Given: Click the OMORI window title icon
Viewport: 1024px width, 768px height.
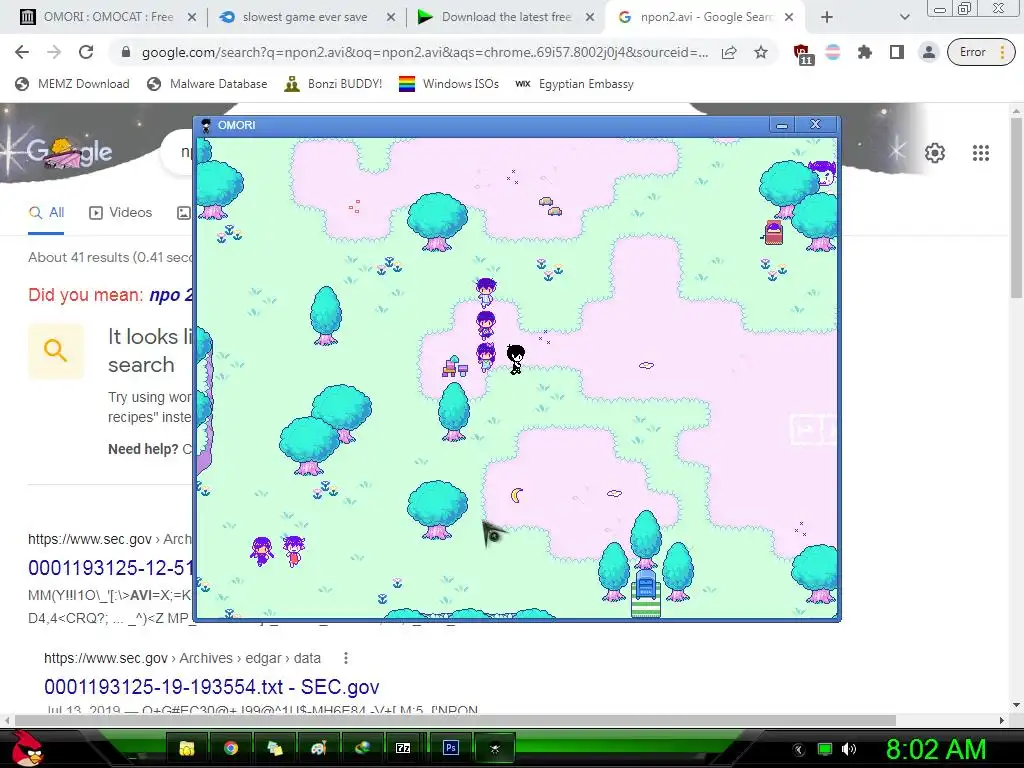Looking at the screenshot, I should [206, 125].
